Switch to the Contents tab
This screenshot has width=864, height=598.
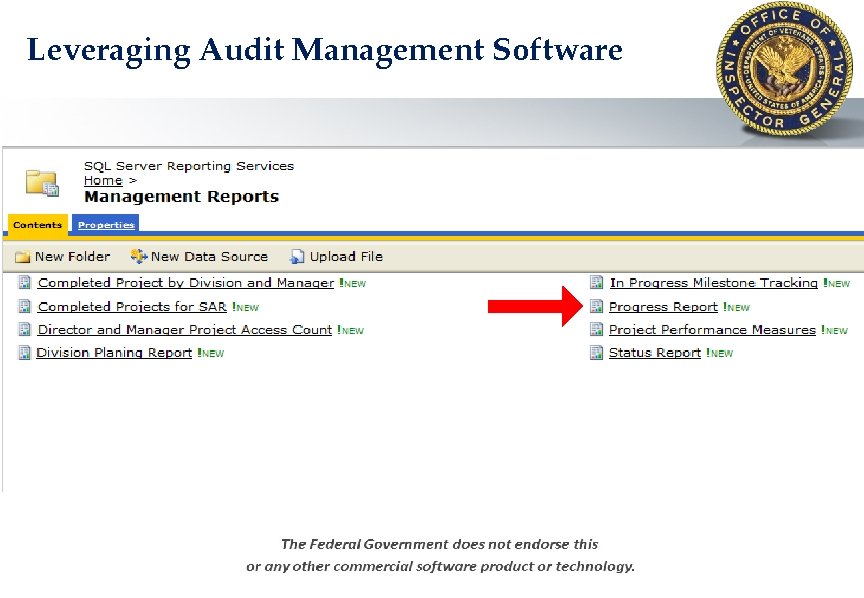pos(37,225)
